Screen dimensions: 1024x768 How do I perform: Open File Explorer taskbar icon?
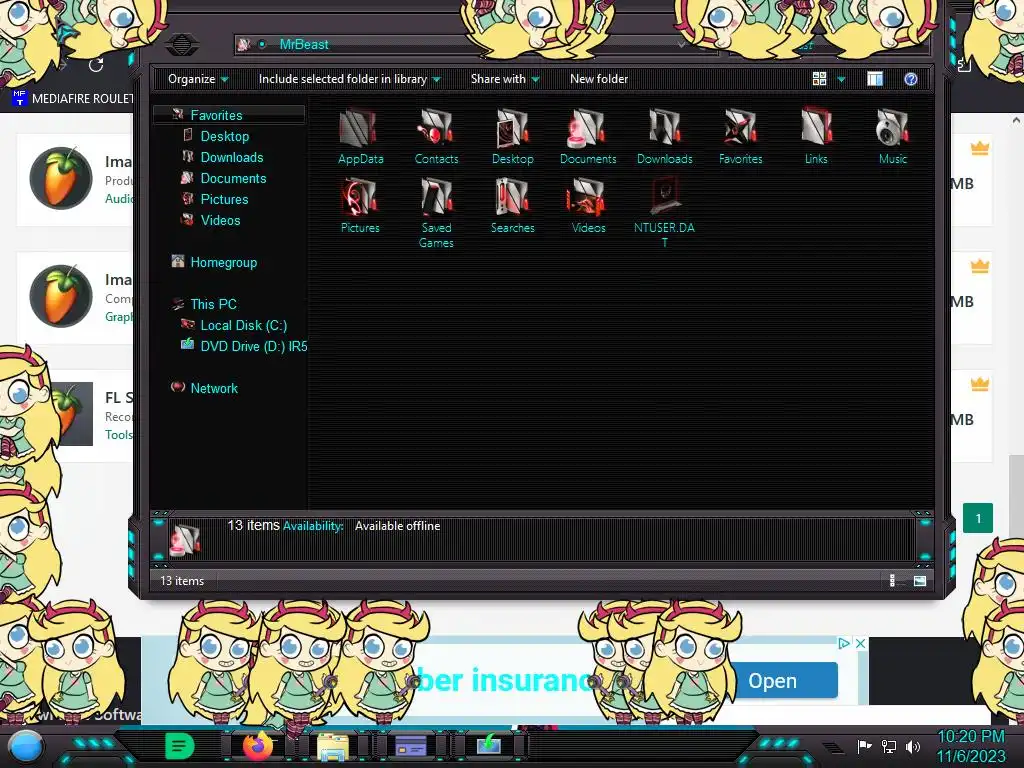(x=332, y=746)
